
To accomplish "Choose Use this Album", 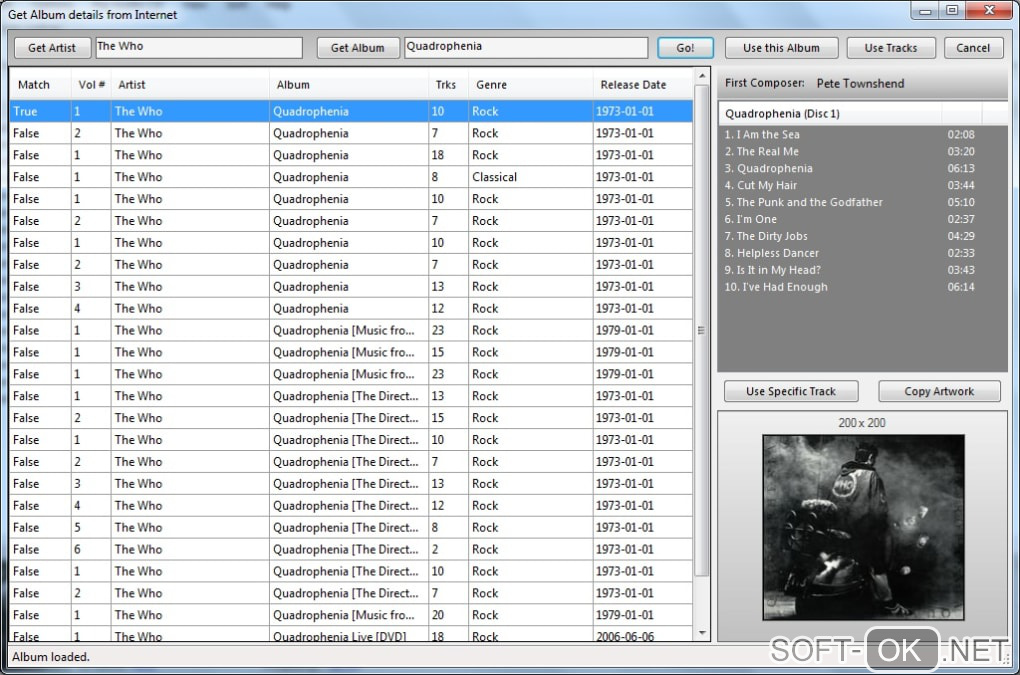I will [x=781, y=47].
